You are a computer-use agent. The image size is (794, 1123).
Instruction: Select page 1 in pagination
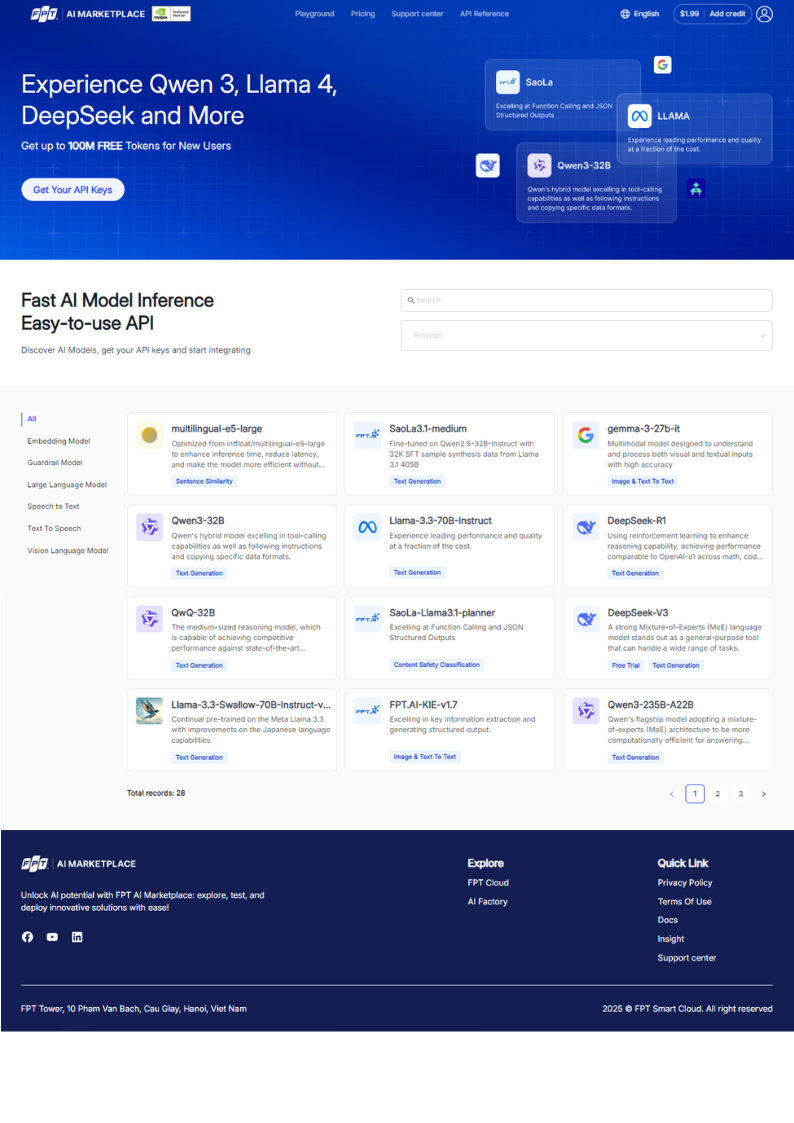[694, 794]
